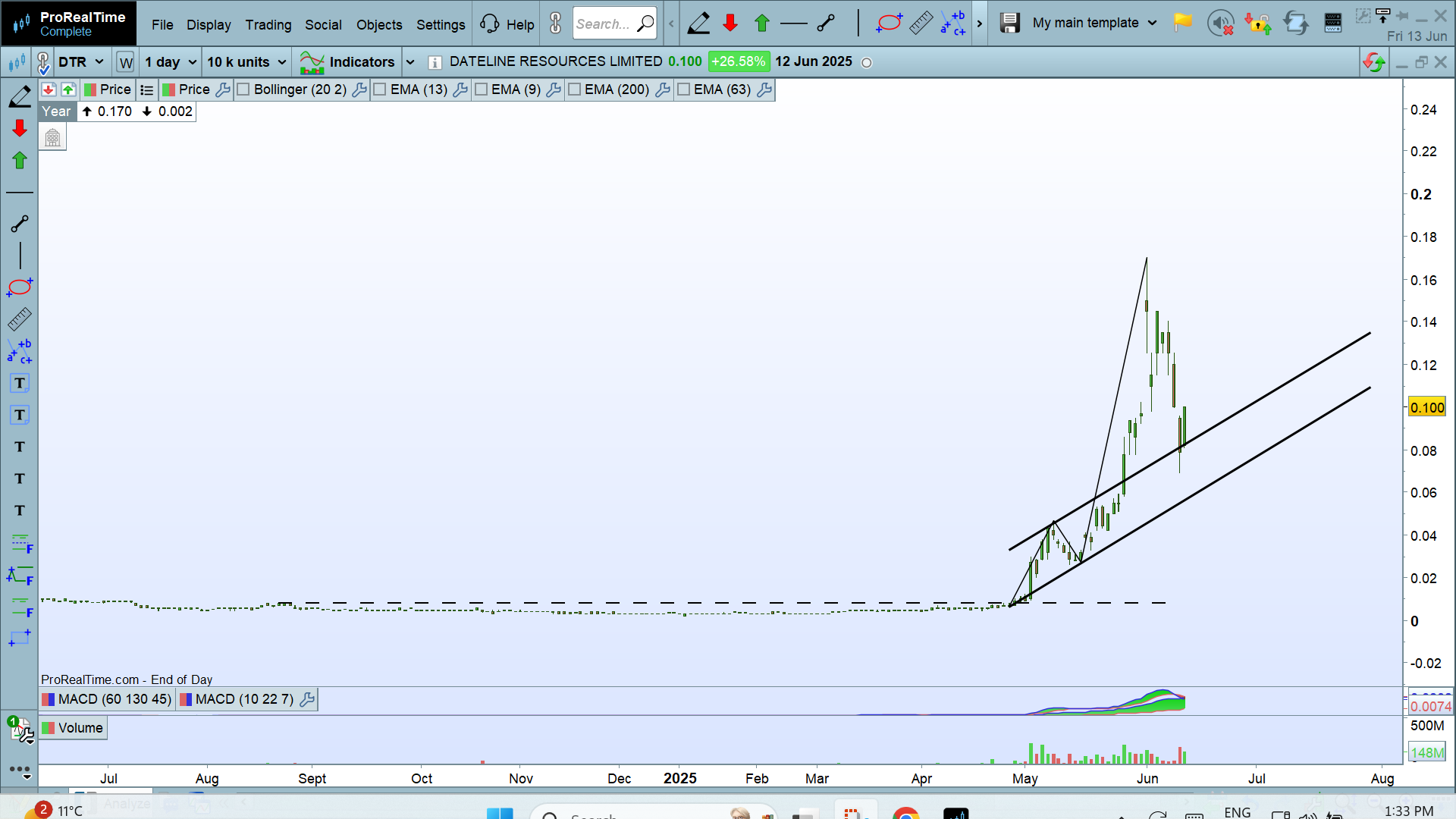Enable EMA (200) checkbox
Image resolution: width=1456 pixels, height=819 pixels.
574,89
